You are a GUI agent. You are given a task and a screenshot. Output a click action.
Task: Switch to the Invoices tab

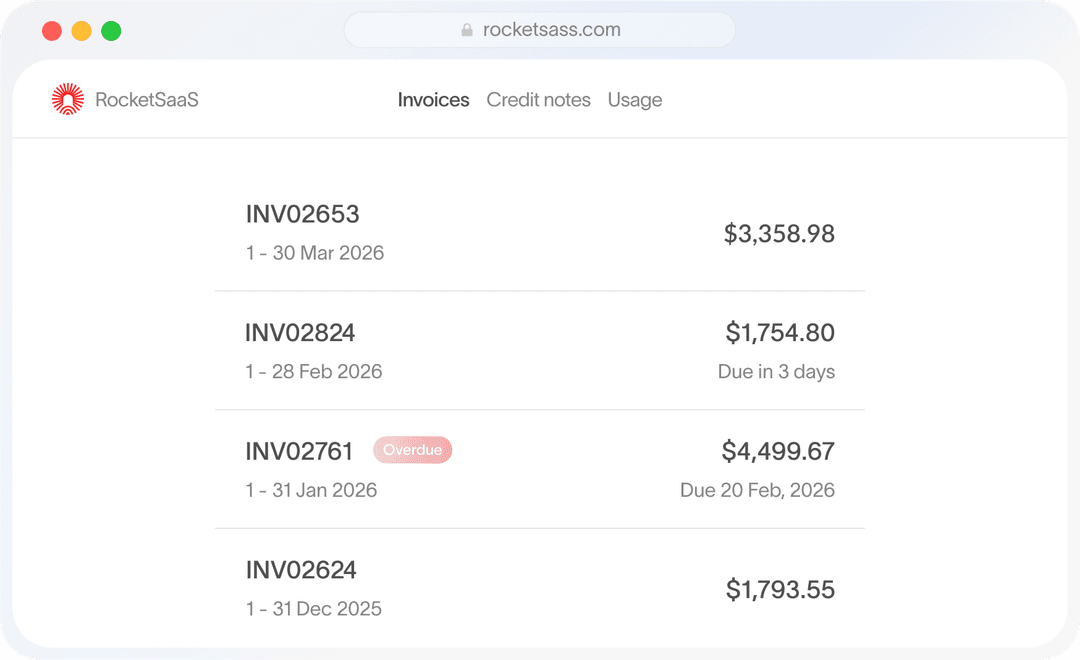(x=433, y=100)
